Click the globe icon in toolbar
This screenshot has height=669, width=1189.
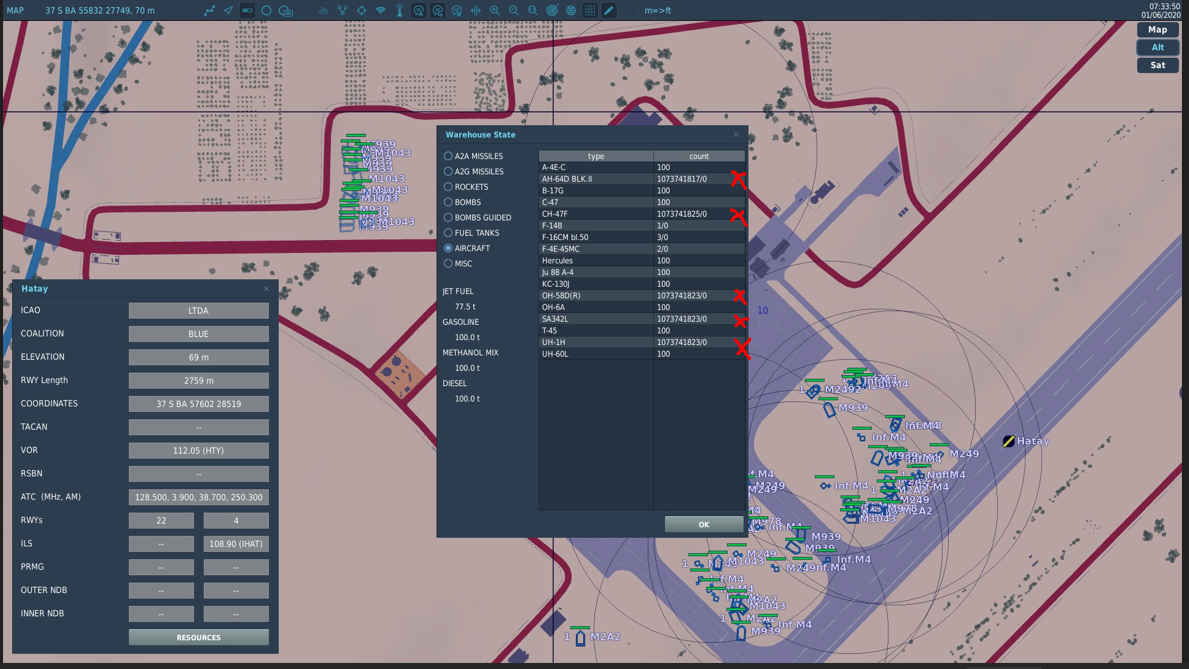(x=571, y=11)
